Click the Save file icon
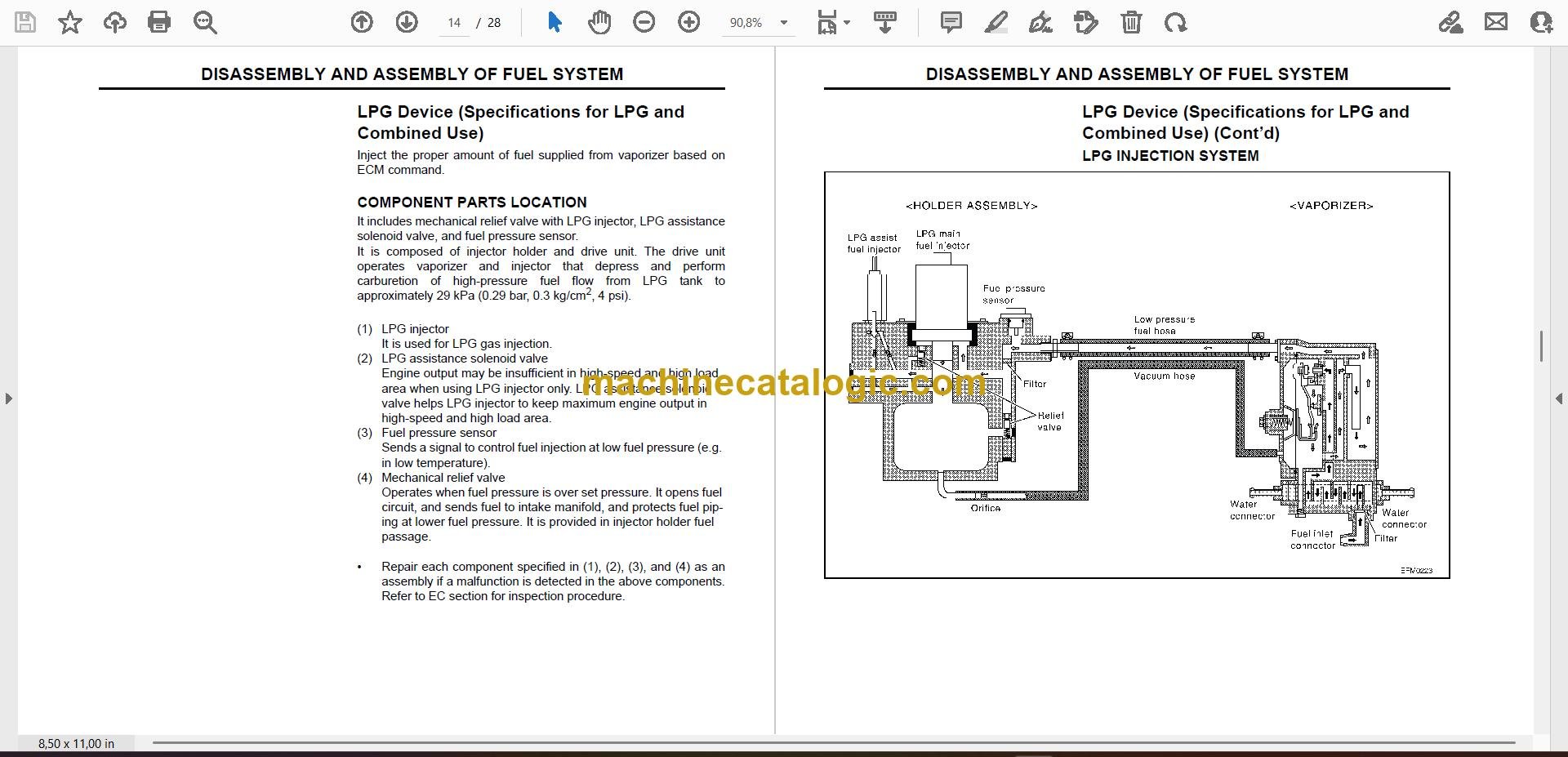The height and width of the screenshot is (757, 1568). [x=25, y=22]
